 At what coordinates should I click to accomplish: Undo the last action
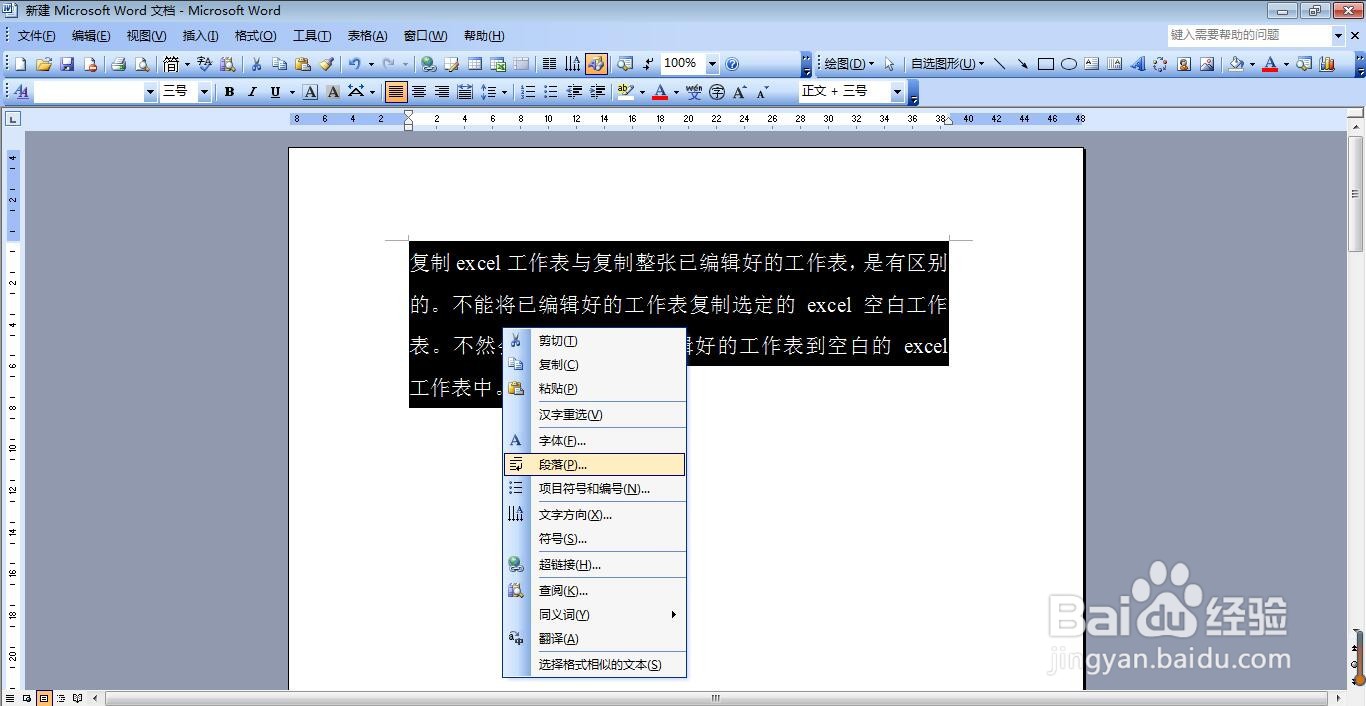pos(354,64)
